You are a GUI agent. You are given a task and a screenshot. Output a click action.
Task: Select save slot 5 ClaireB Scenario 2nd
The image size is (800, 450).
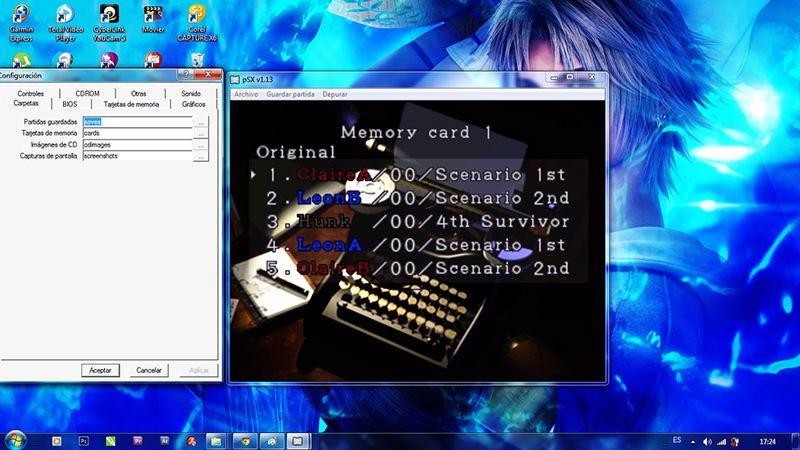(417, 268)
